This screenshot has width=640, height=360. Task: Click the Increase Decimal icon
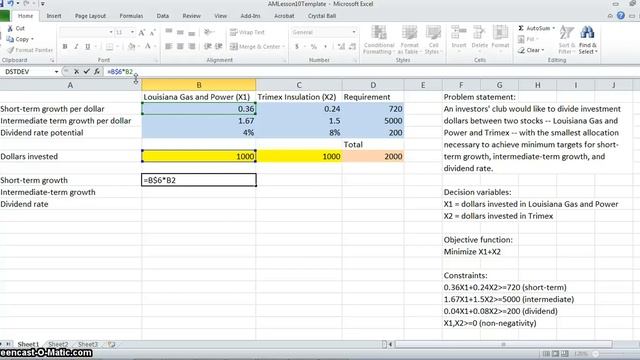coord(341,47)
